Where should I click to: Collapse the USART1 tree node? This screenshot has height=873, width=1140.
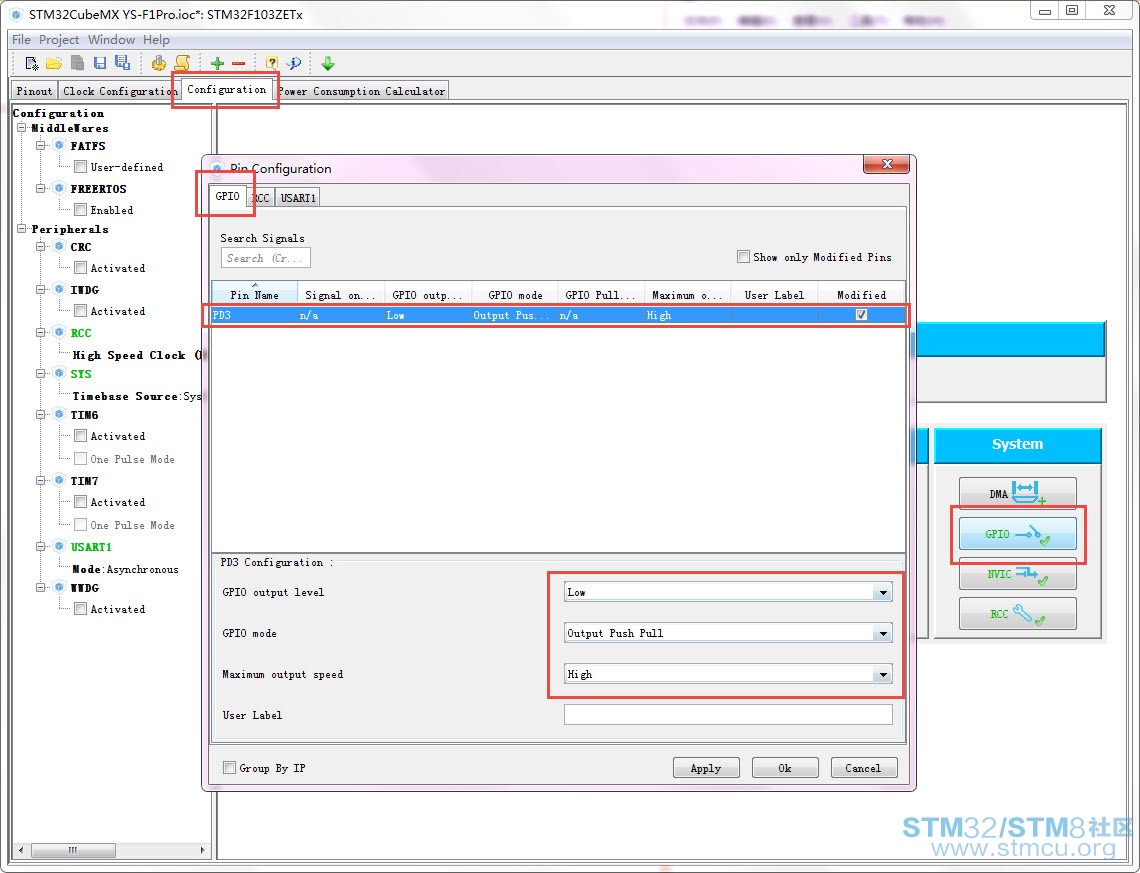point(41,547)
